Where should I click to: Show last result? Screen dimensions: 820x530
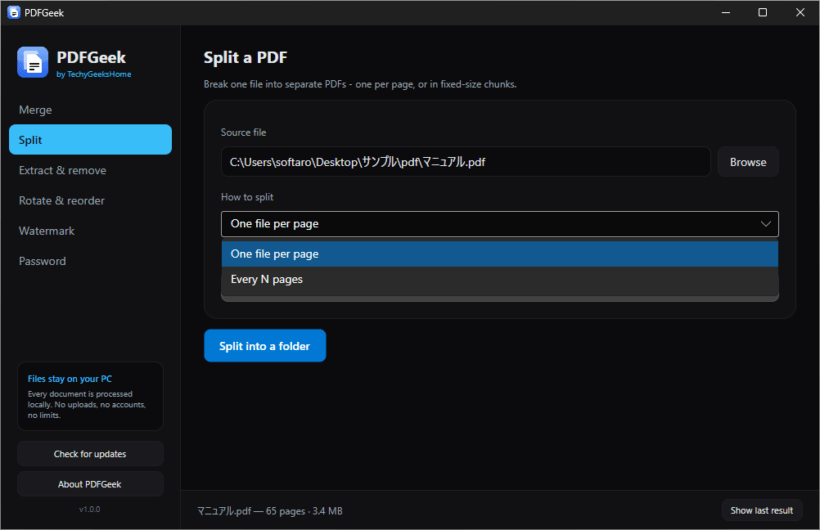tap(761, 511)
